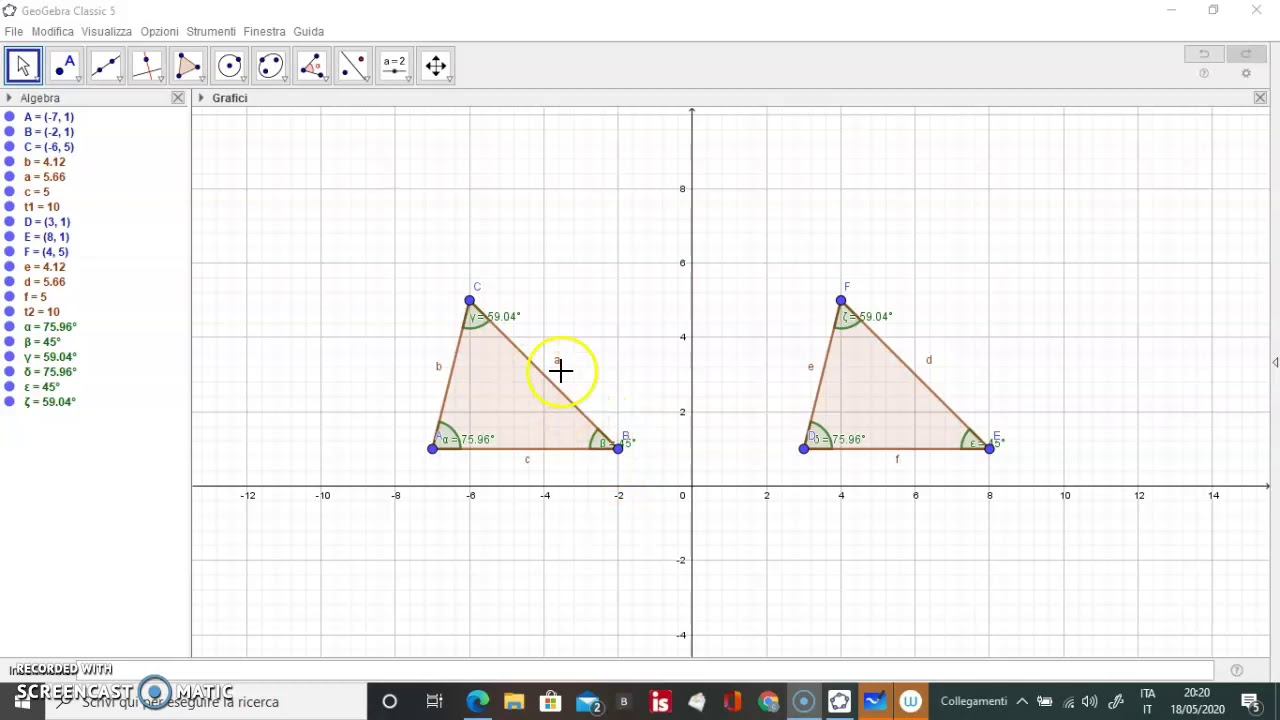Select the Circle with center tool
This screenshot has height=720, width=1280.
[229, 66]
